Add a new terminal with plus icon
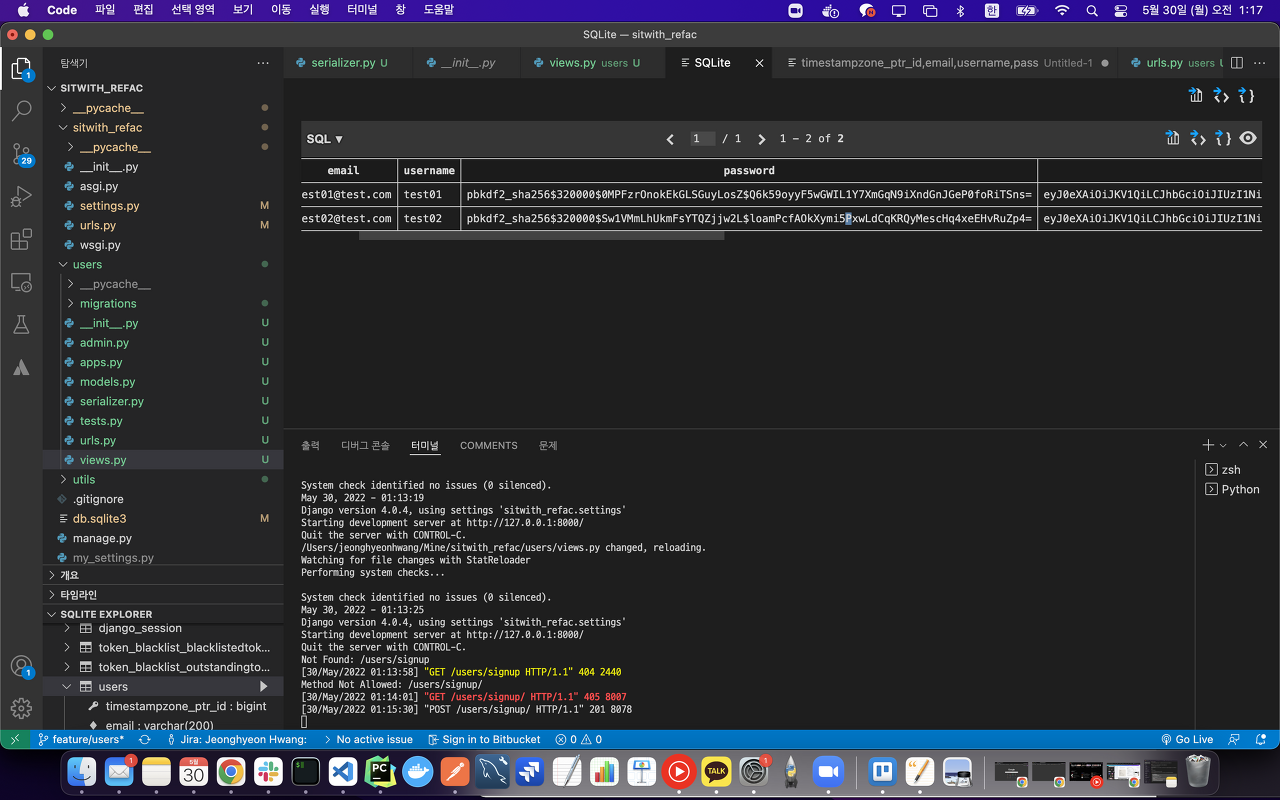The height and width of the screenshot is (800, 1280). (1208, 445)
